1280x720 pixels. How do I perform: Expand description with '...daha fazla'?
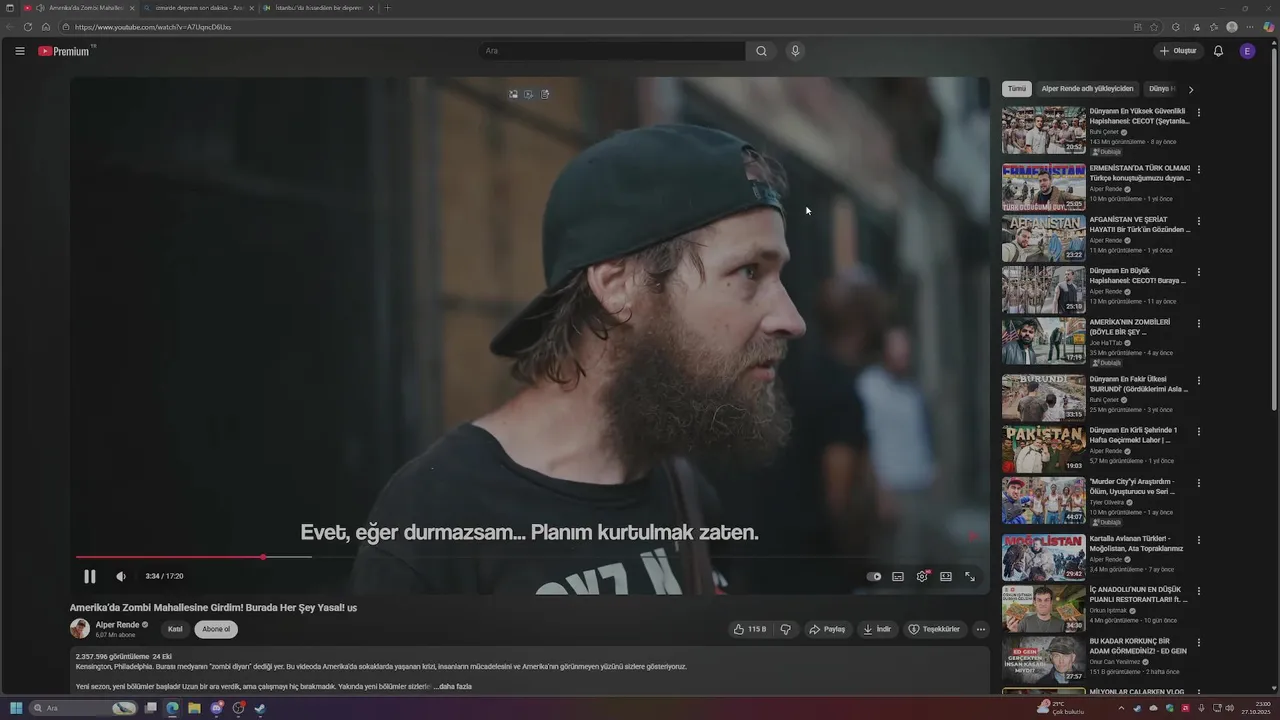[x=453, y=687]
